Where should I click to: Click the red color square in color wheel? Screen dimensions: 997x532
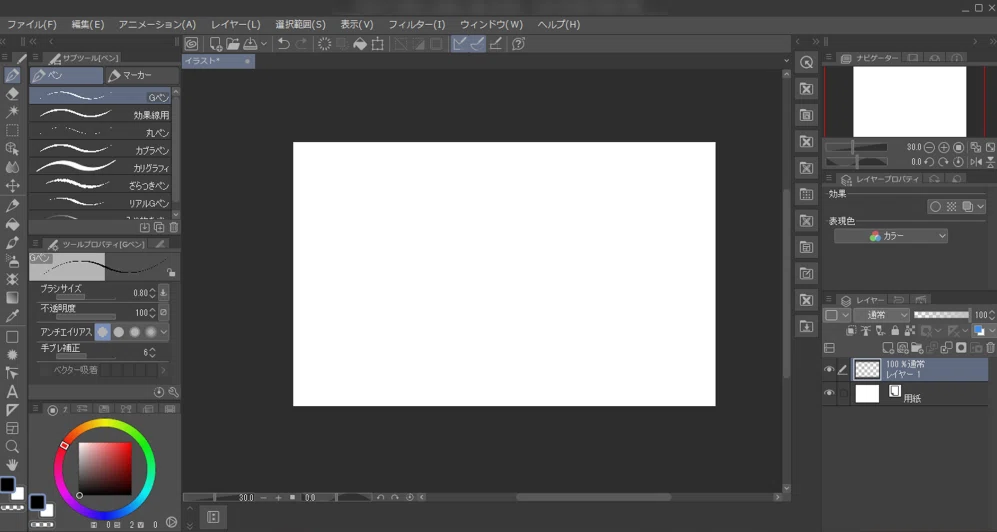tap(106, 469)
